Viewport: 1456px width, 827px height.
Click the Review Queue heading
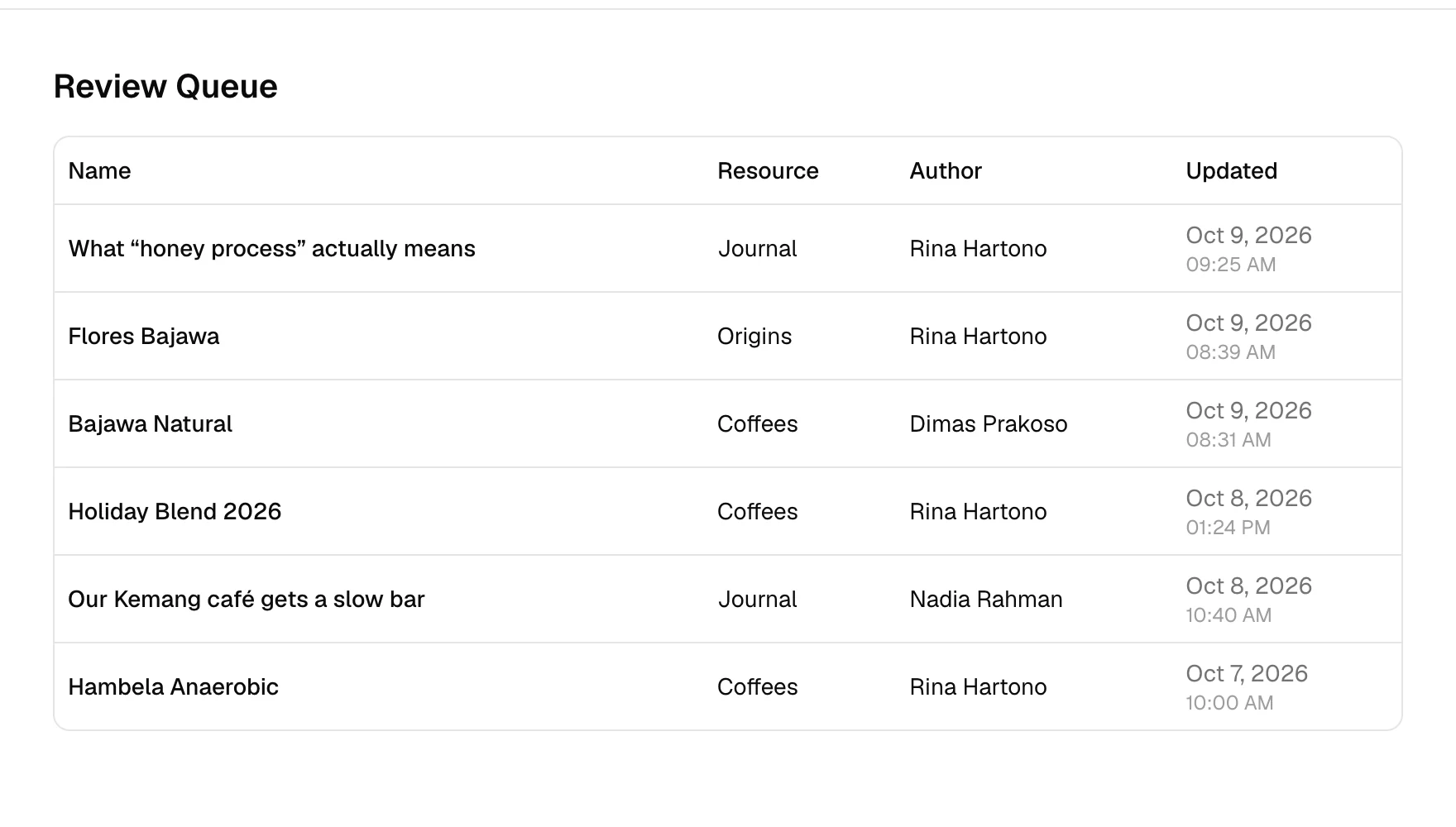pyautogui.click(x=165, y=87)
